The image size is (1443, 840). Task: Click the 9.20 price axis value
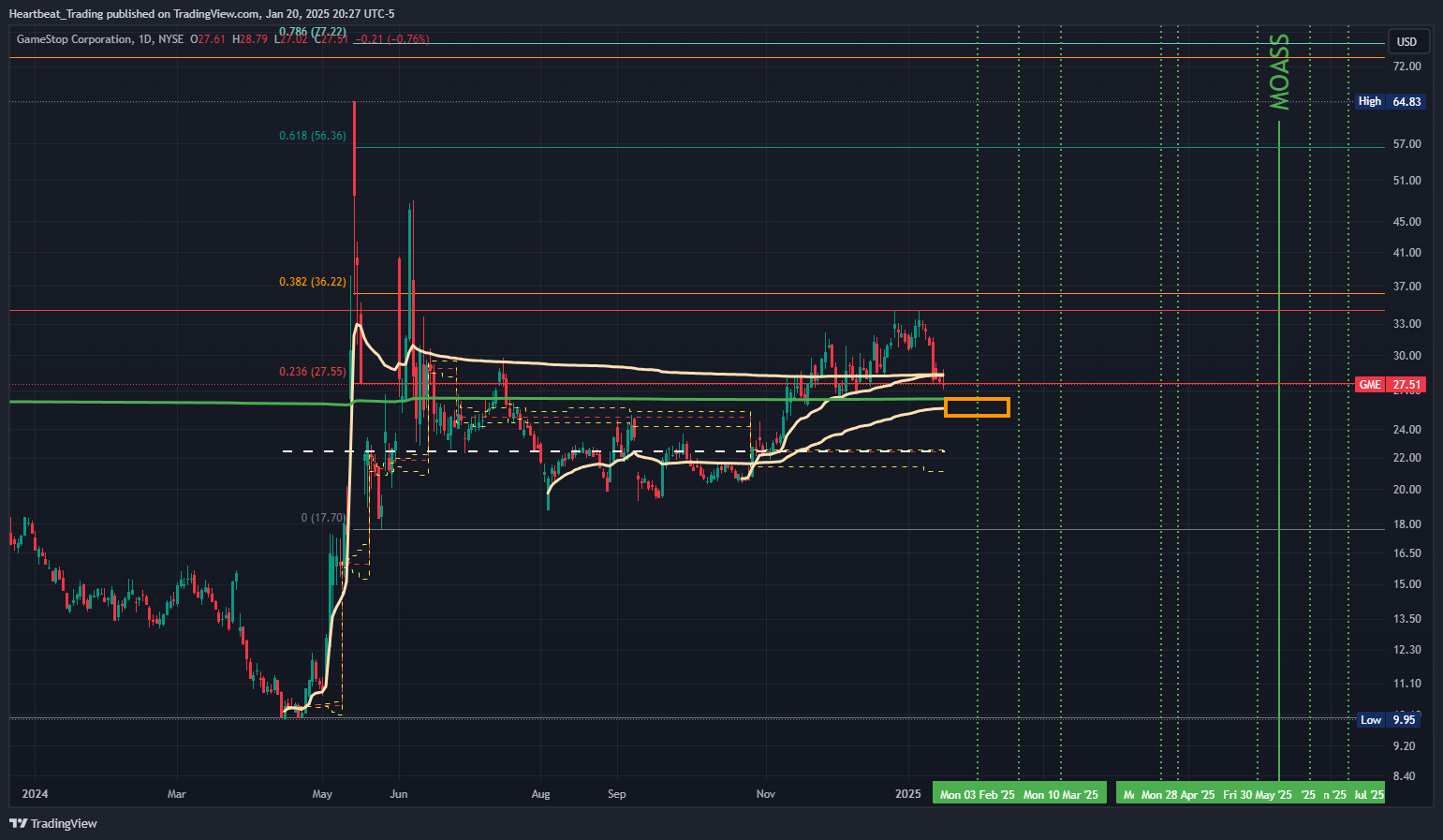pyautogui.click(x=1404, y=746)
